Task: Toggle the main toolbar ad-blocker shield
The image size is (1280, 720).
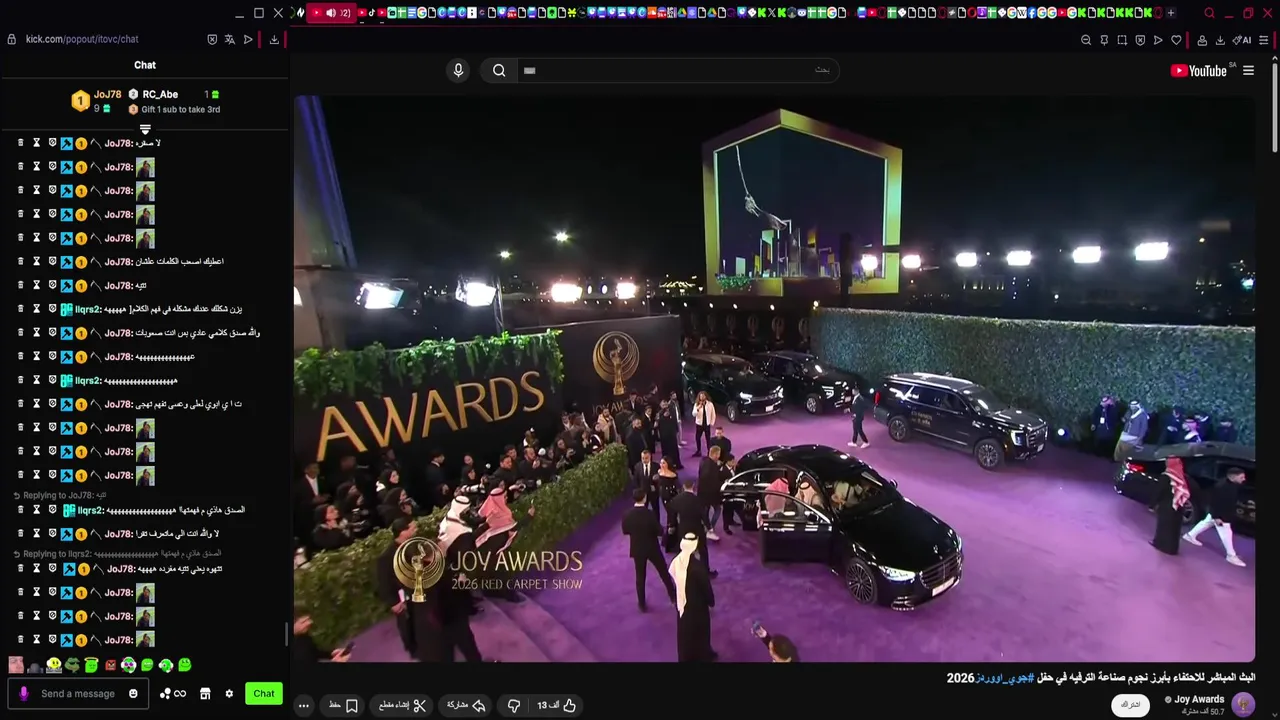Action: 1140,40
